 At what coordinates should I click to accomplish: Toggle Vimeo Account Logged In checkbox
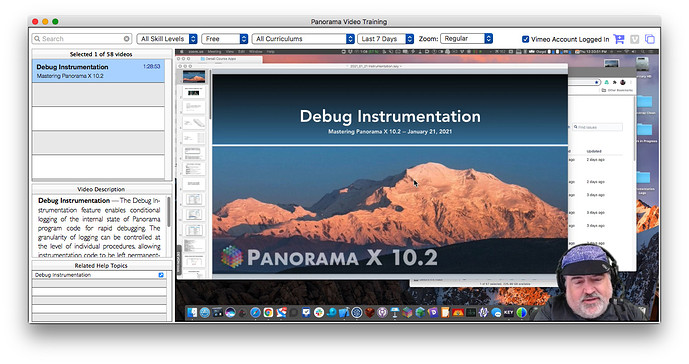point(525,39)
